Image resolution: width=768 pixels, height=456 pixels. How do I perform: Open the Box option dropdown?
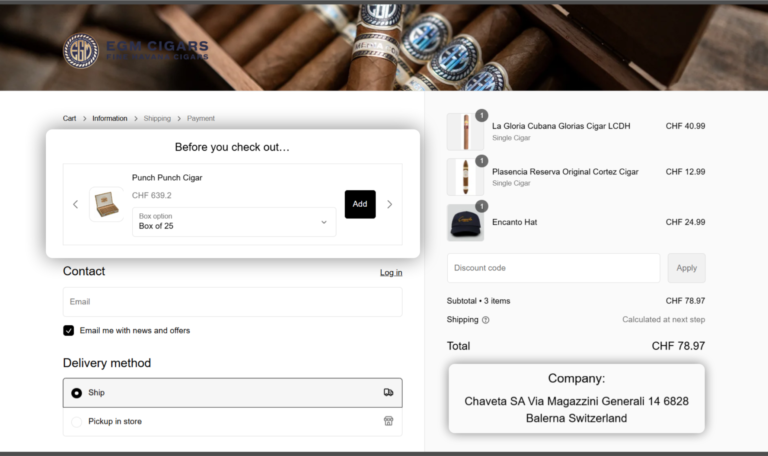[234, 221]
